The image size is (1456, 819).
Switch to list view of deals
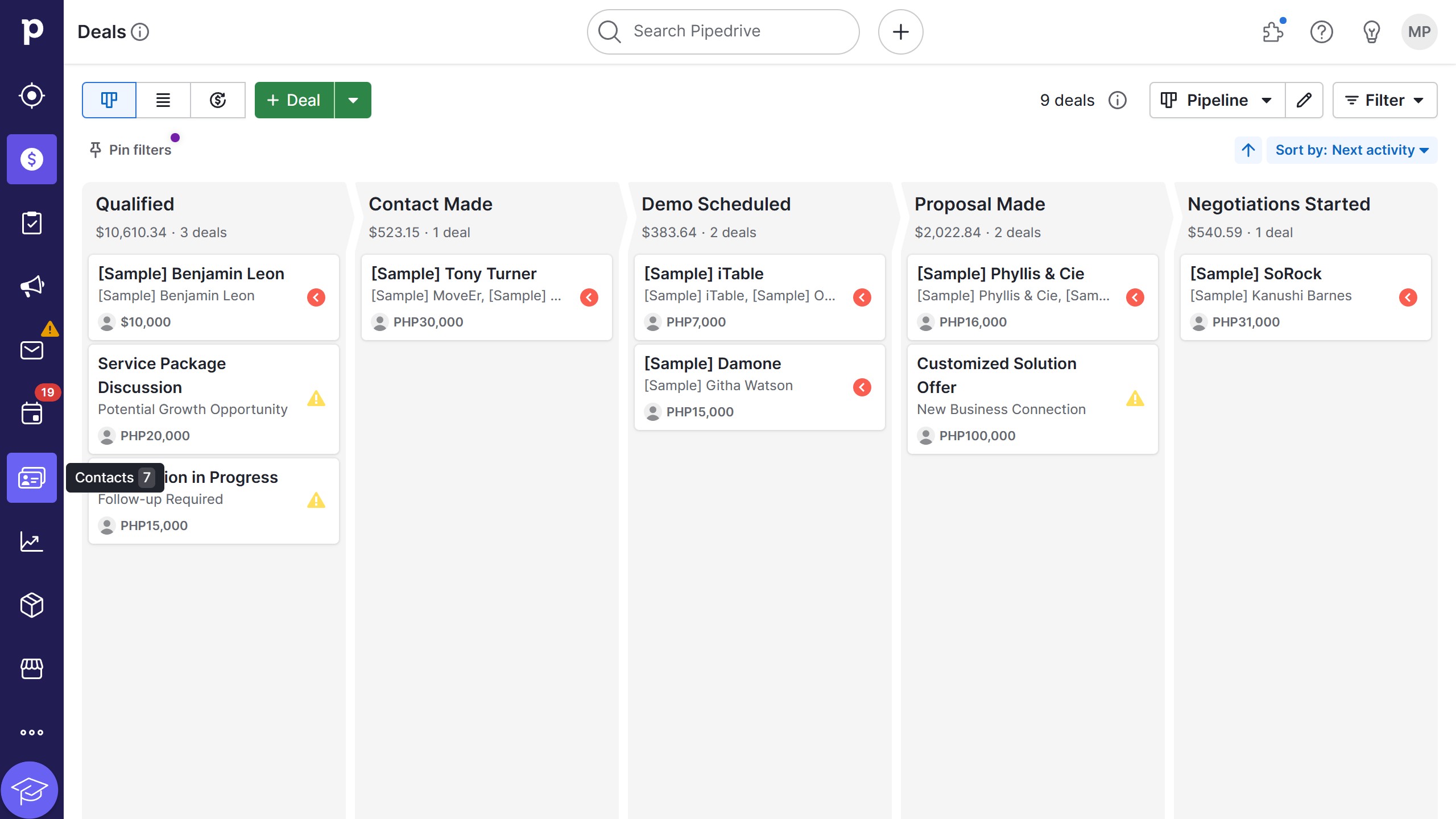[163, 100]
